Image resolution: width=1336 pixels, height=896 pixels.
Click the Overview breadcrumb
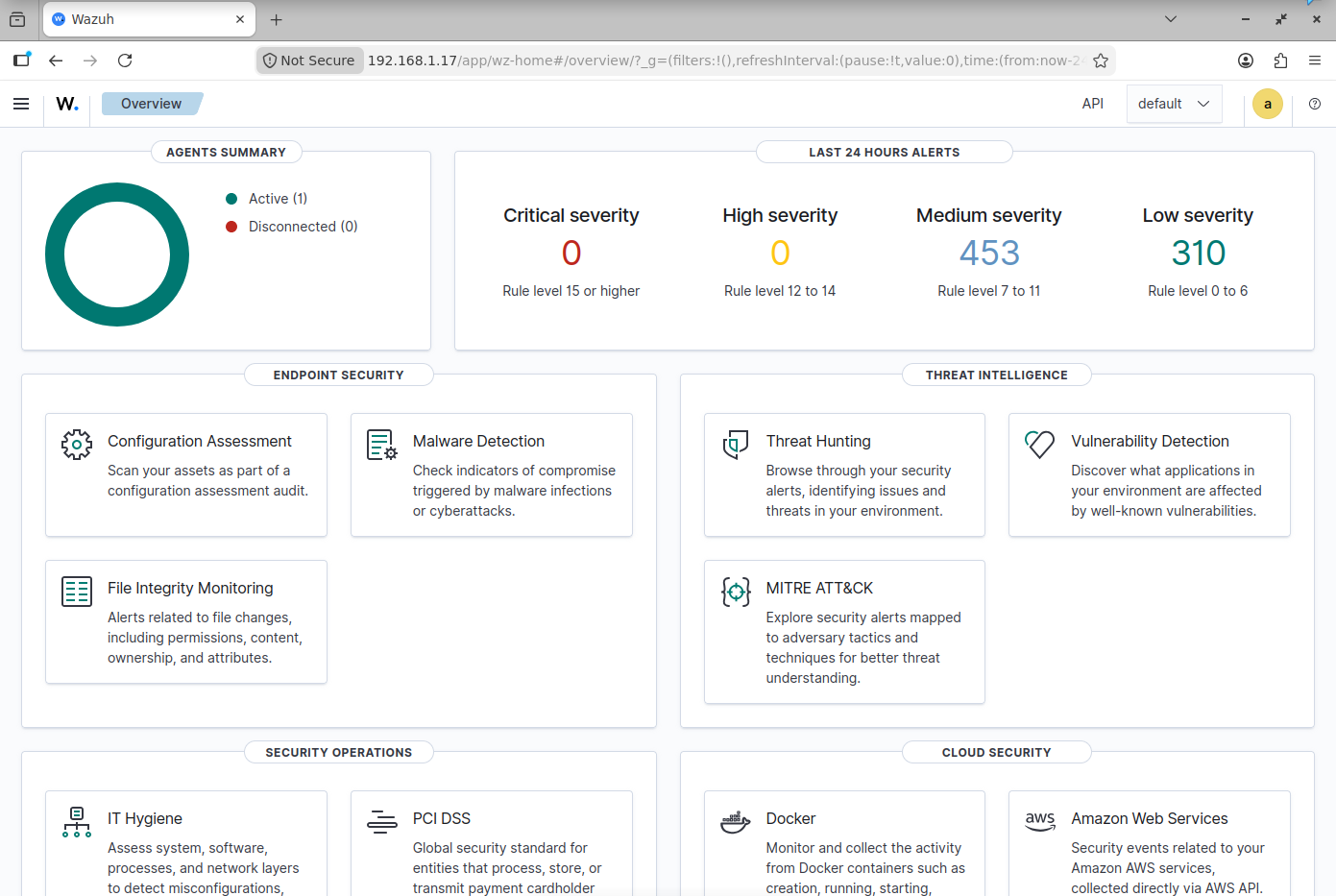[151, 104]
